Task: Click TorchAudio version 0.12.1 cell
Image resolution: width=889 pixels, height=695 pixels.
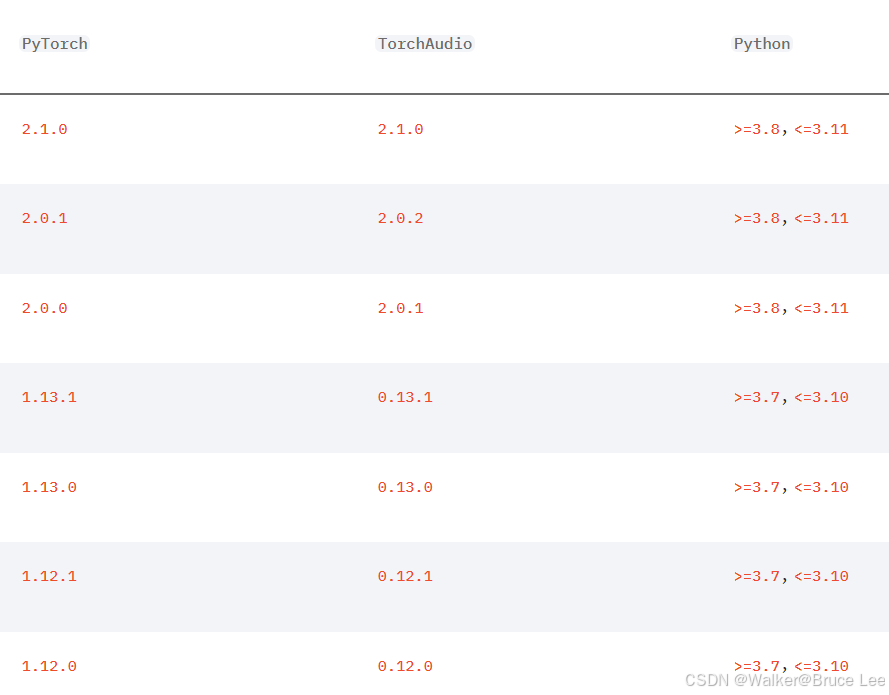Action: (405, 577)
